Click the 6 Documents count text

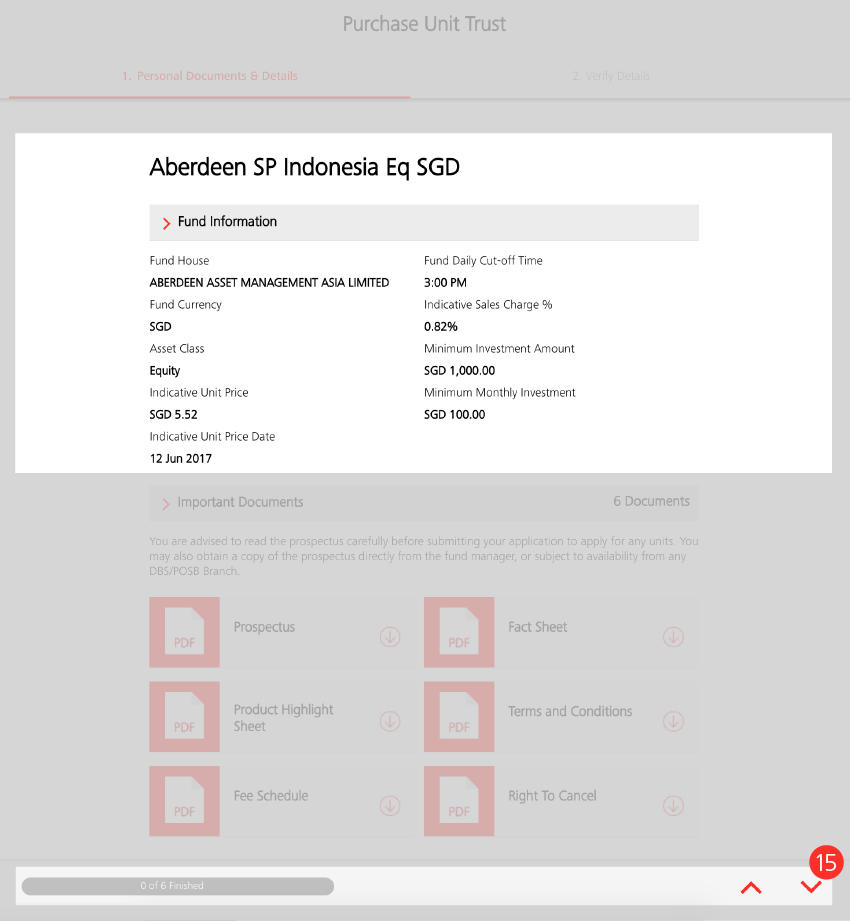pyautogui.click(x=651, y=501)
